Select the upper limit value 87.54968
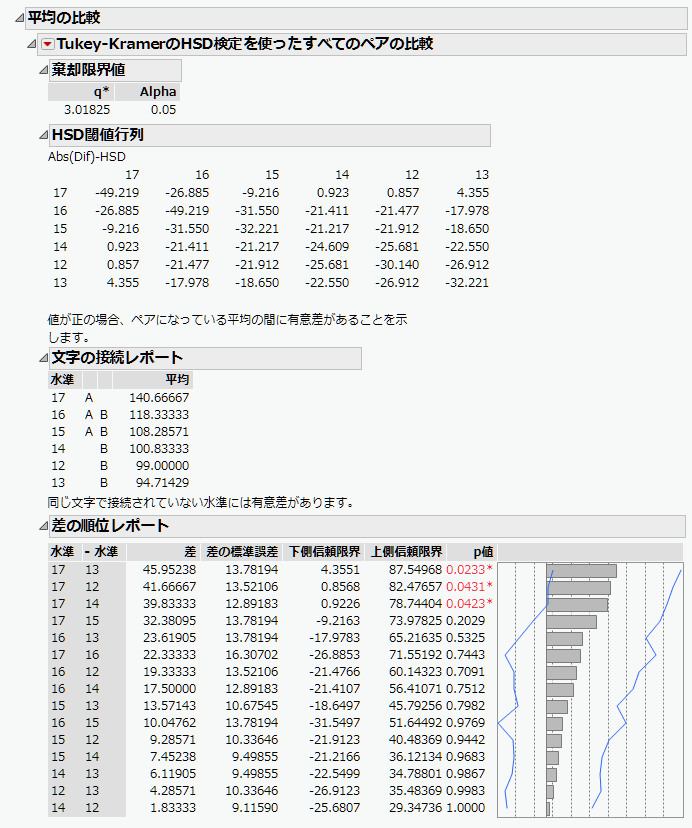 click(x=415, y=570)
